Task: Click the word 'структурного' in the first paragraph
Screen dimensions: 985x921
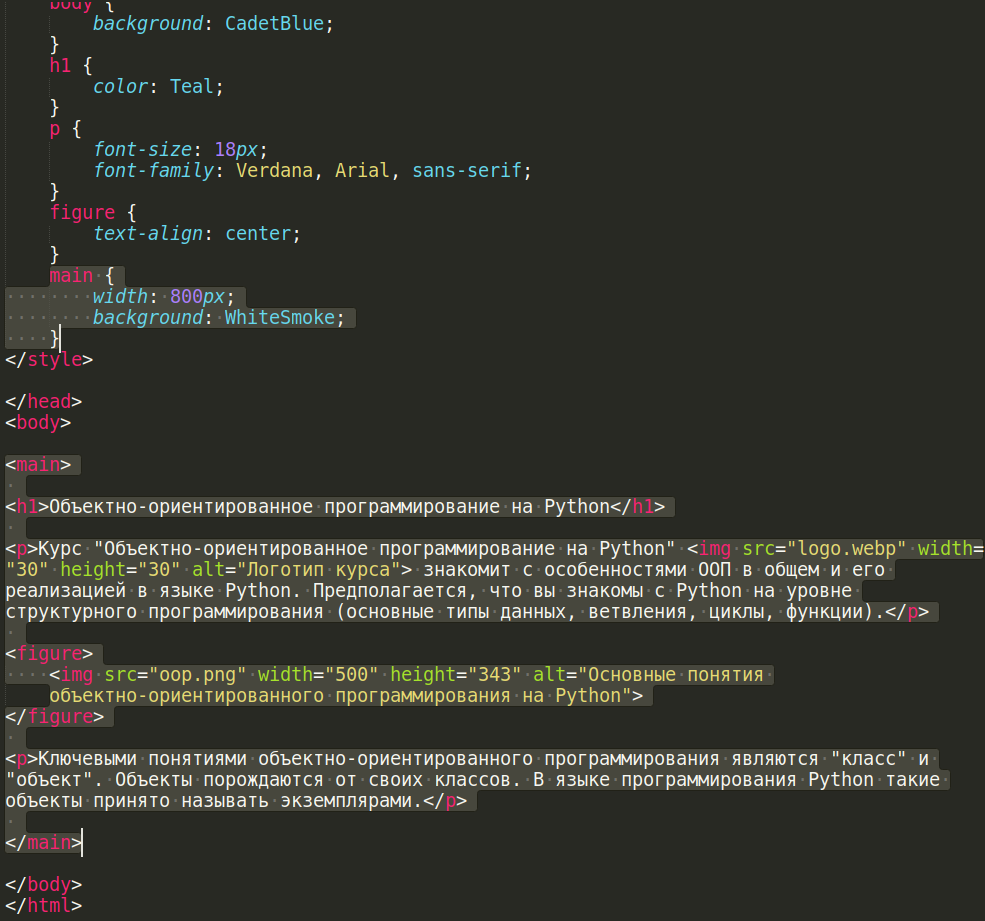Action: click(71, 612)
